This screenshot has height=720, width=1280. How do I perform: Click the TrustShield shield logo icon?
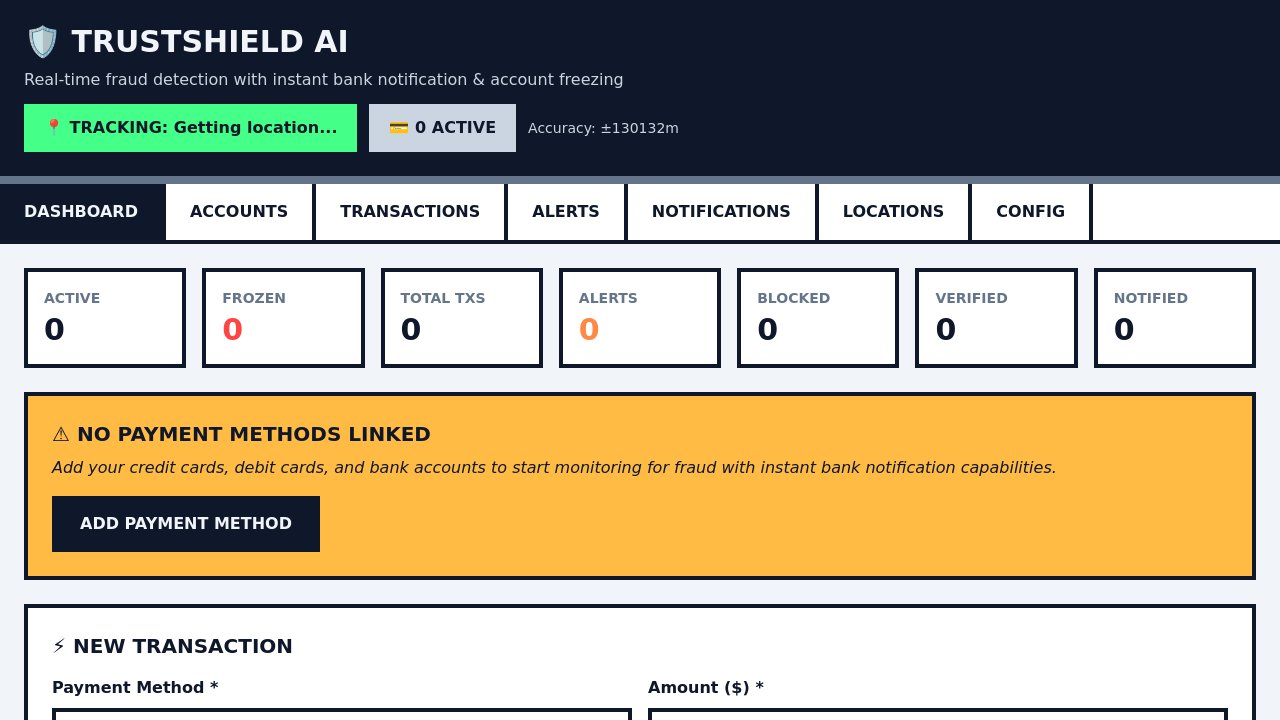tap(42, 42)
